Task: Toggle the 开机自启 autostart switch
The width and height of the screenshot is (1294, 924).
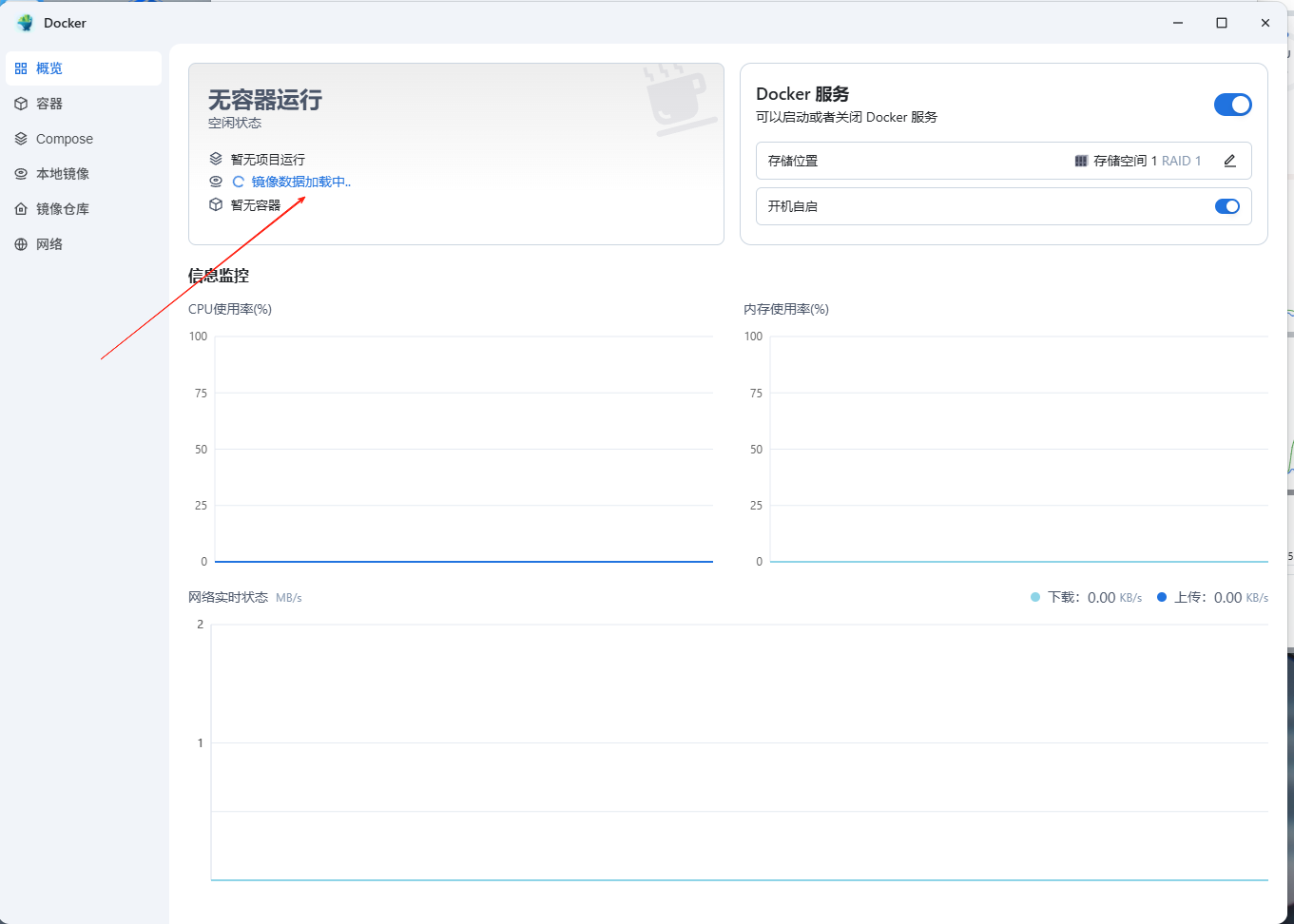Action: click(1227, 206)
